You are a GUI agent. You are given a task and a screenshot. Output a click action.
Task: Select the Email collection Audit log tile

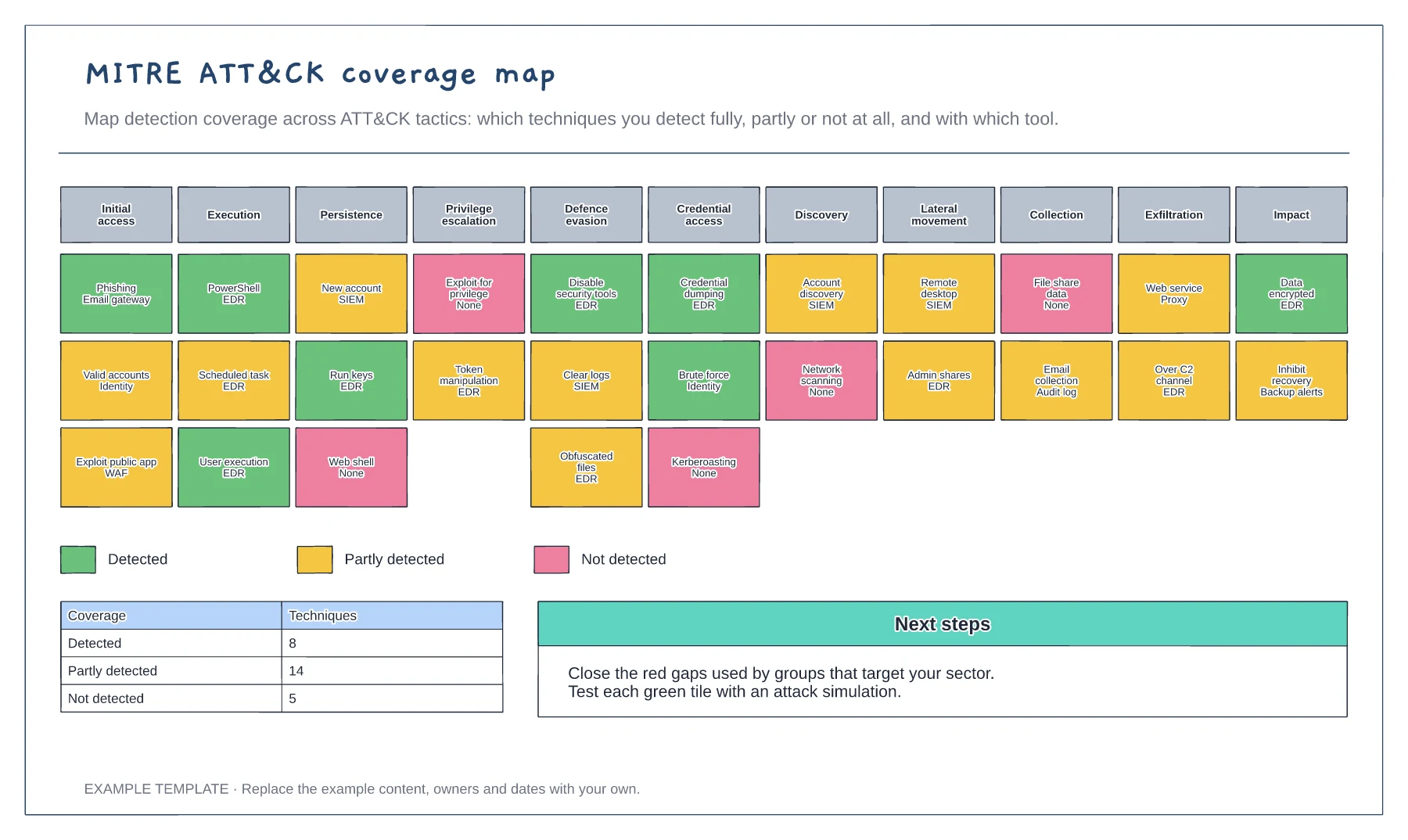[1057, 381]
